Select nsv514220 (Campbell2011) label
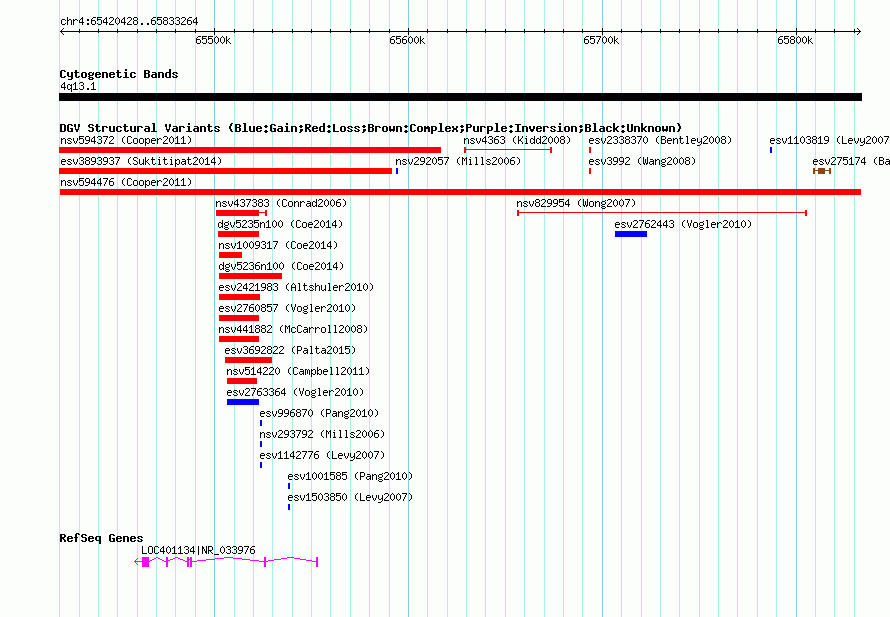 (298, 371)
